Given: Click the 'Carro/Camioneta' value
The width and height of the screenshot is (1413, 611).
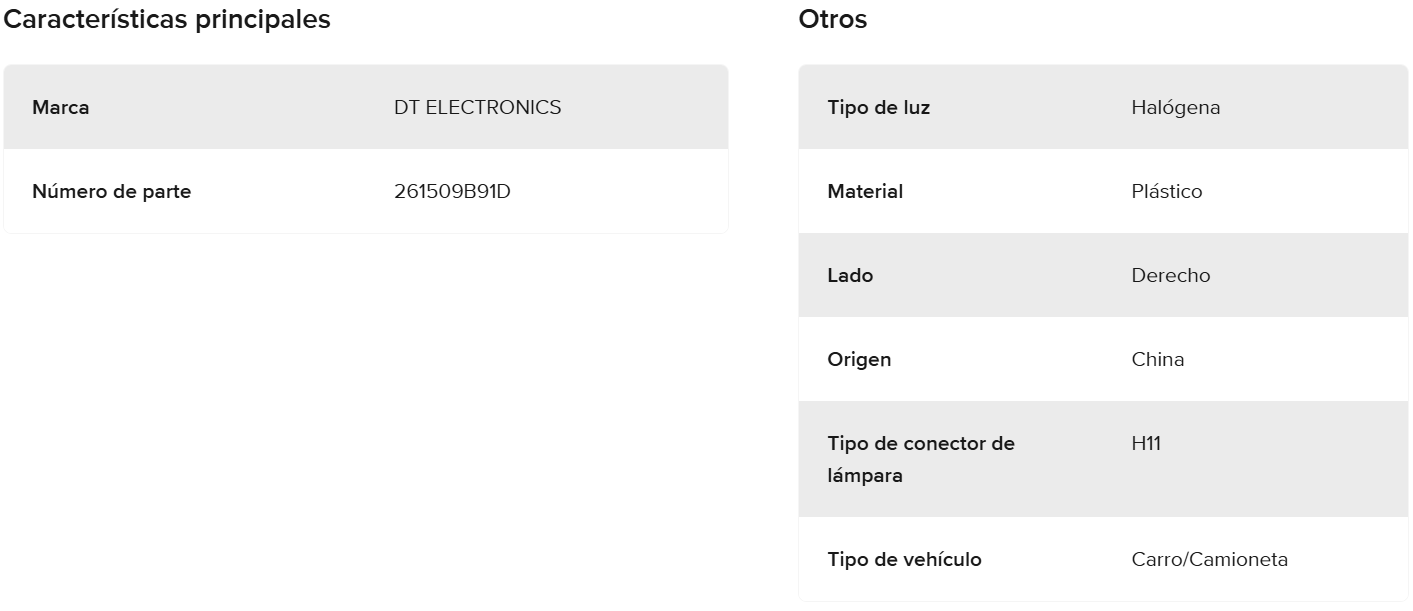Looking at the screenshot, I should click(1209, 559).
